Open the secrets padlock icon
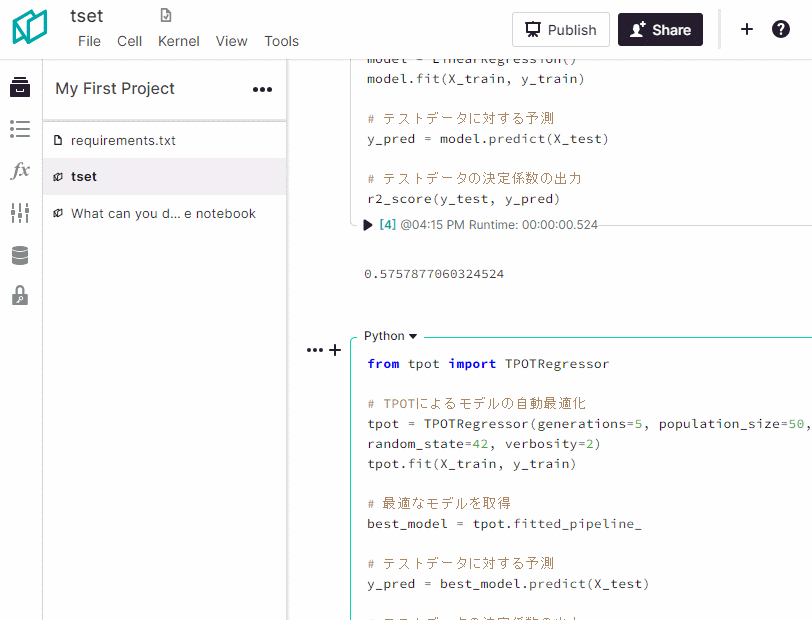The image size is (812, 620). [x=20, y=296]
